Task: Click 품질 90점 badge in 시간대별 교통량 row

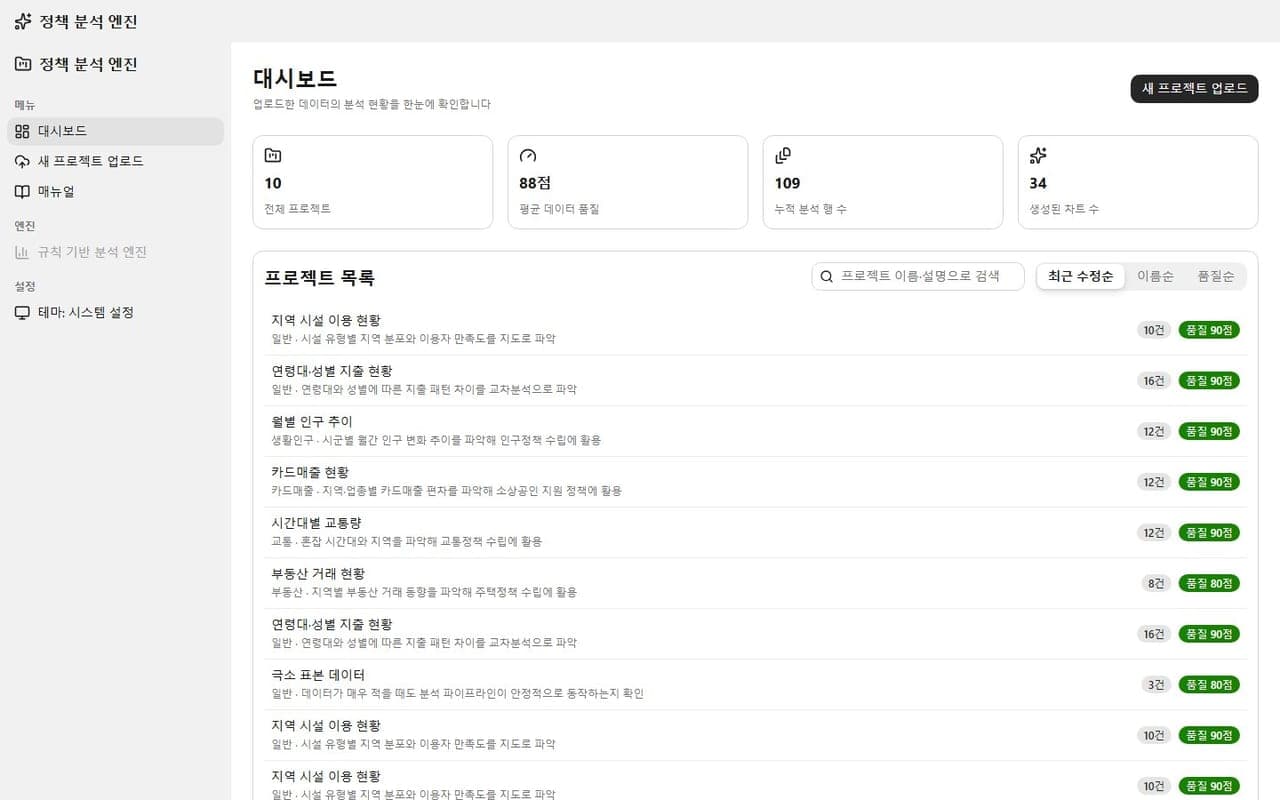Action: [1209, 532]
